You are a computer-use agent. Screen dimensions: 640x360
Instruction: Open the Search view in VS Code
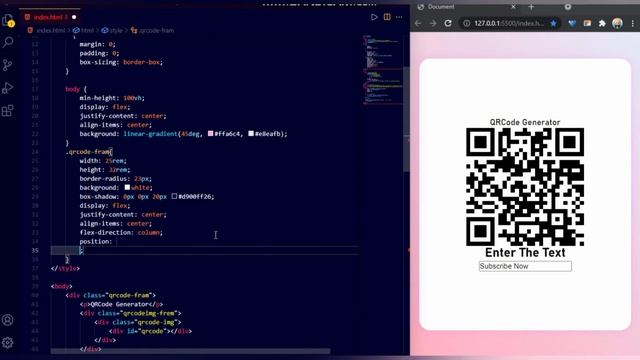8,42
